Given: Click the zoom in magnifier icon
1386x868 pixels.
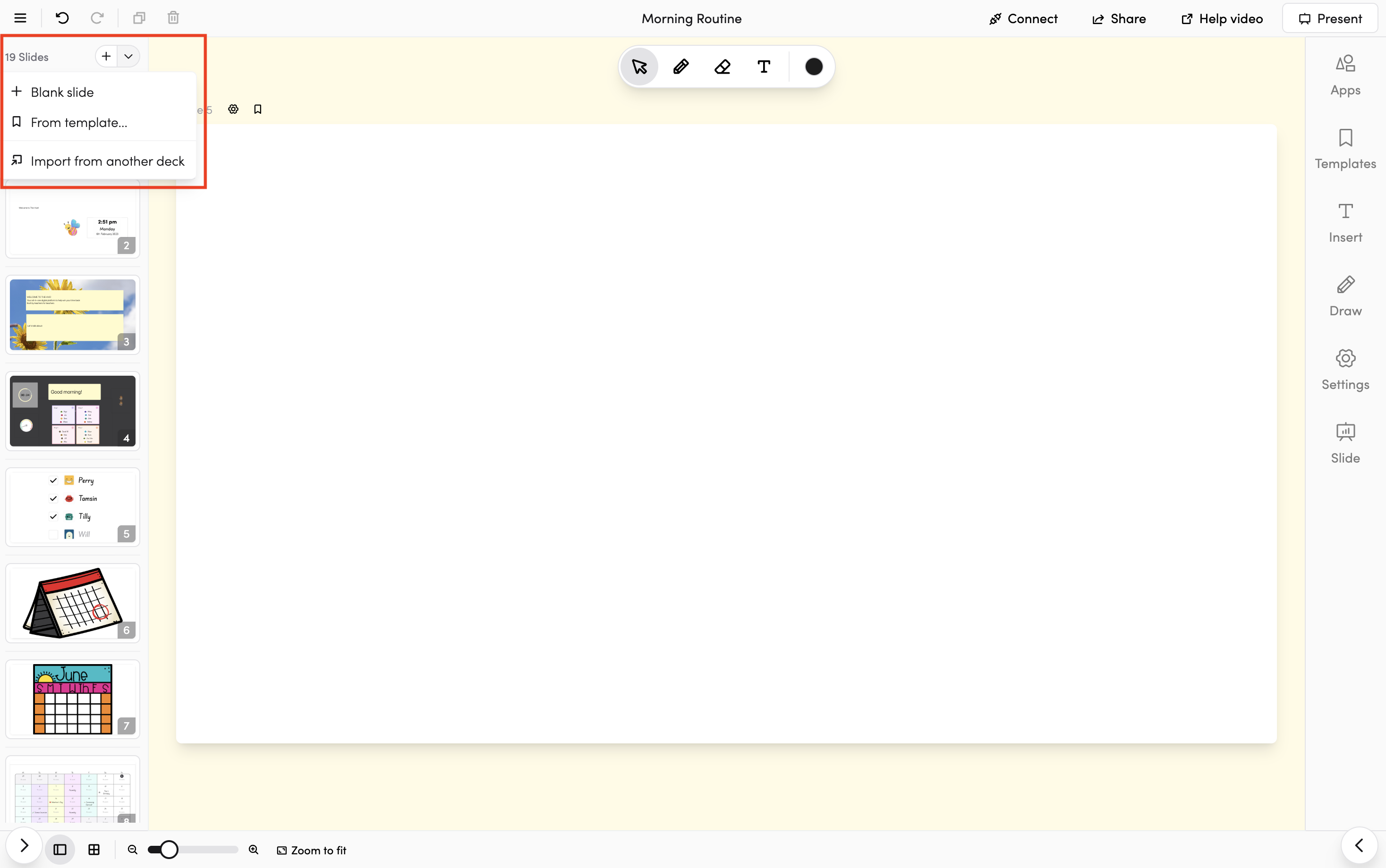Looking at the screenshot, I should pos(253,850).
